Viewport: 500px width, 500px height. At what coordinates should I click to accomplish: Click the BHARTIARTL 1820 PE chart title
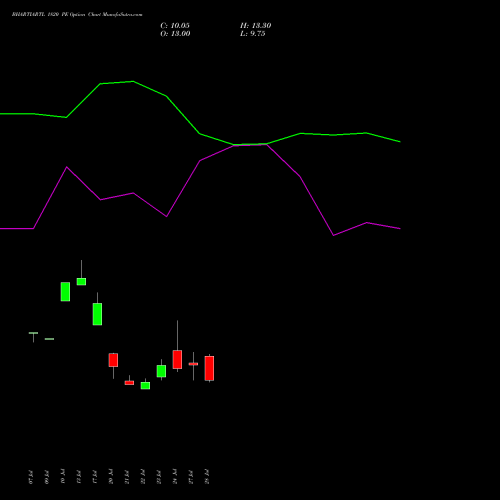tap(77, 15)
